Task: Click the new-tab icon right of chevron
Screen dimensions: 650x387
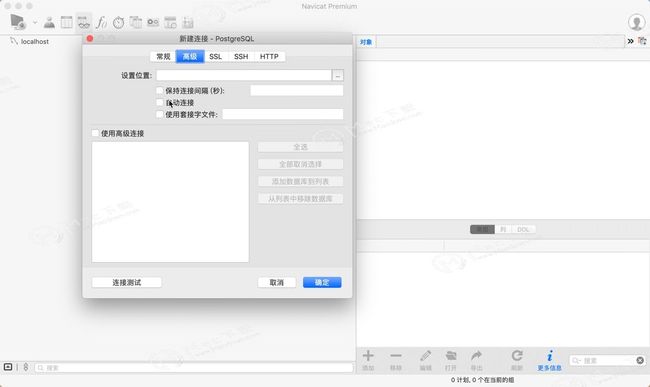Action: [642, 41]
